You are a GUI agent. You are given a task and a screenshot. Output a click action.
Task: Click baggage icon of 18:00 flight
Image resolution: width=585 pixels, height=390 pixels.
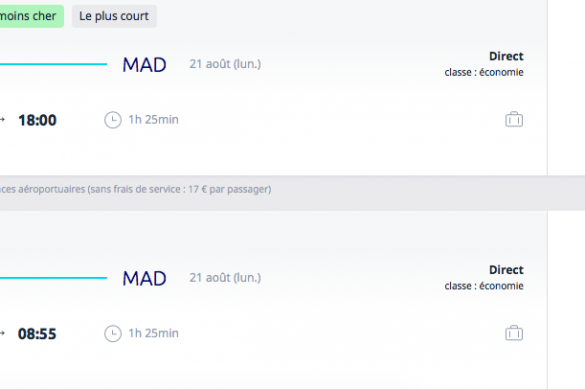click(514, 119)
